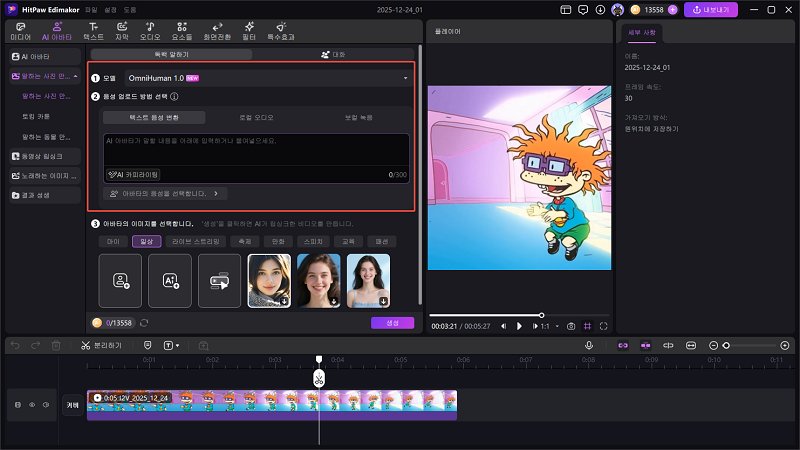800x450 pixels.
Task: Click the avatar script text input field
Action: pyautogui.click(x=256, y=149)
